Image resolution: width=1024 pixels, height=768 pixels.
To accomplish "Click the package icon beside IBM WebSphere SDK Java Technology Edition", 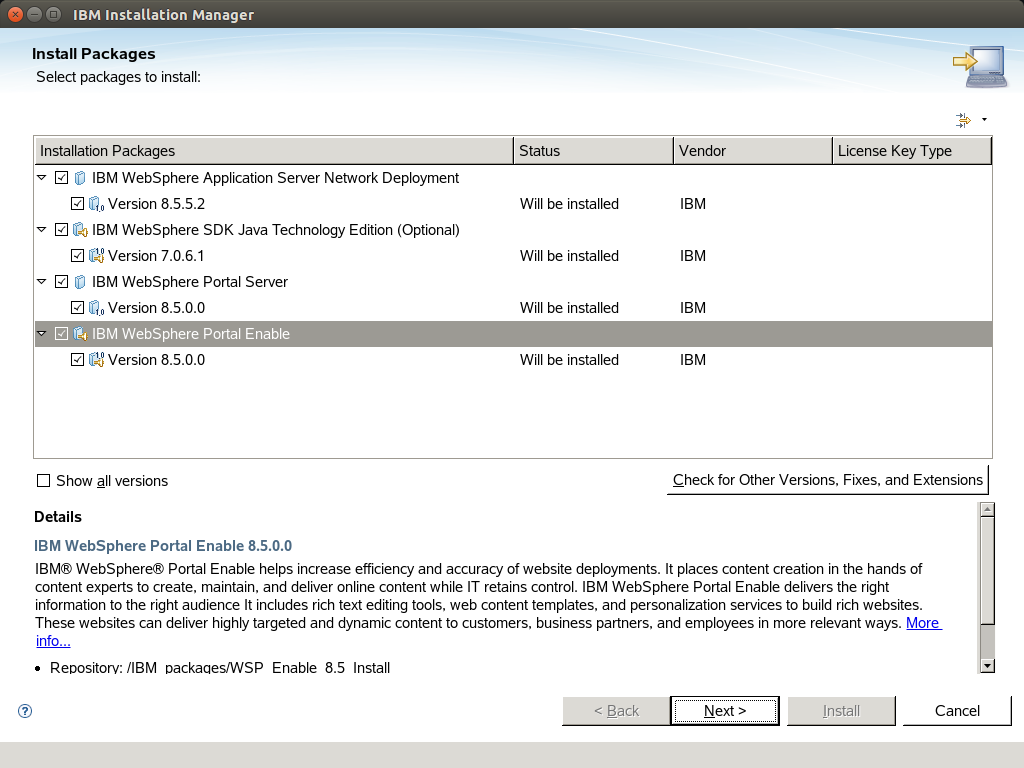I will (80, 230).
